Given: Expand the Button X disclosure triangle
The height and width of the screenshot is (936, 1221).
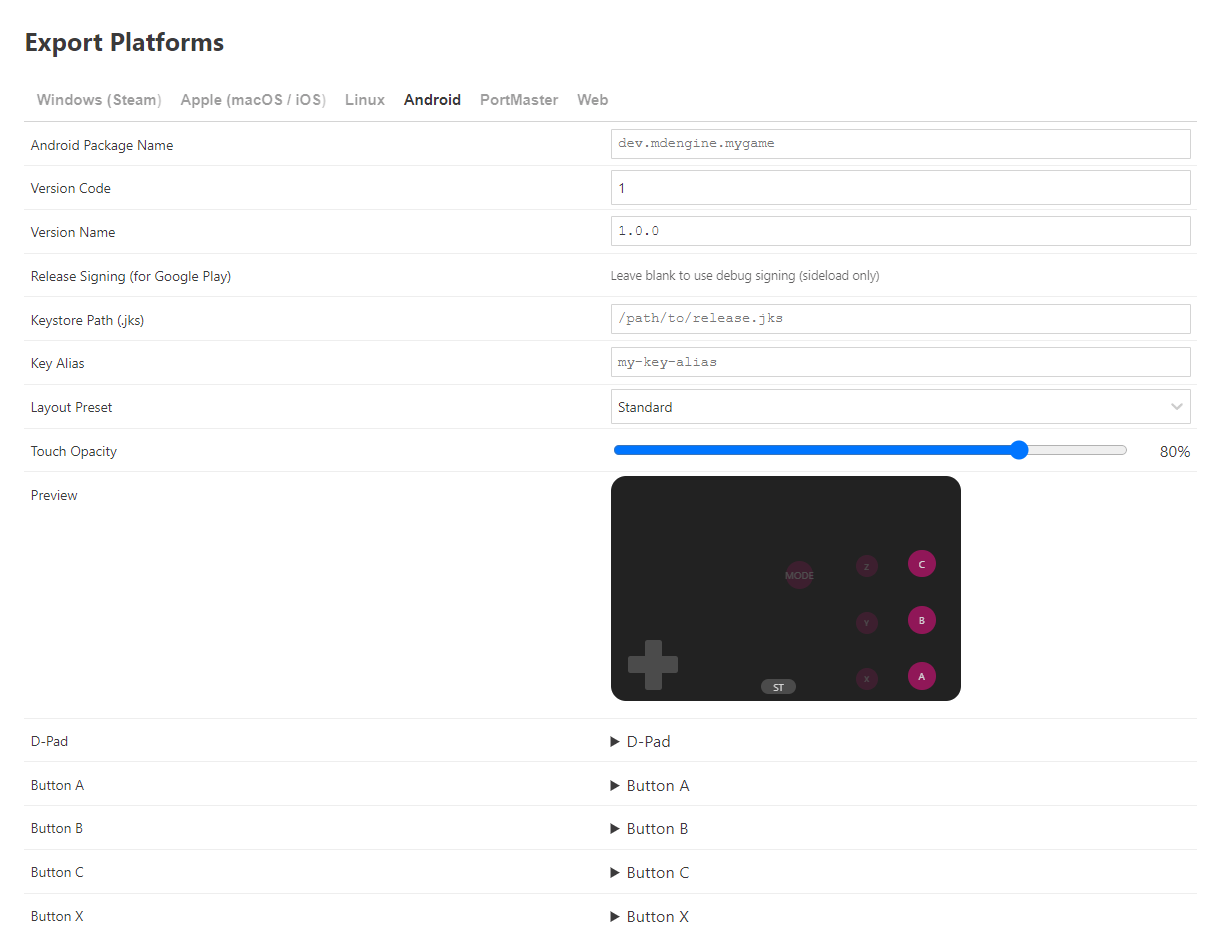Looking at the screenshot, I should (x=615, y=917).
